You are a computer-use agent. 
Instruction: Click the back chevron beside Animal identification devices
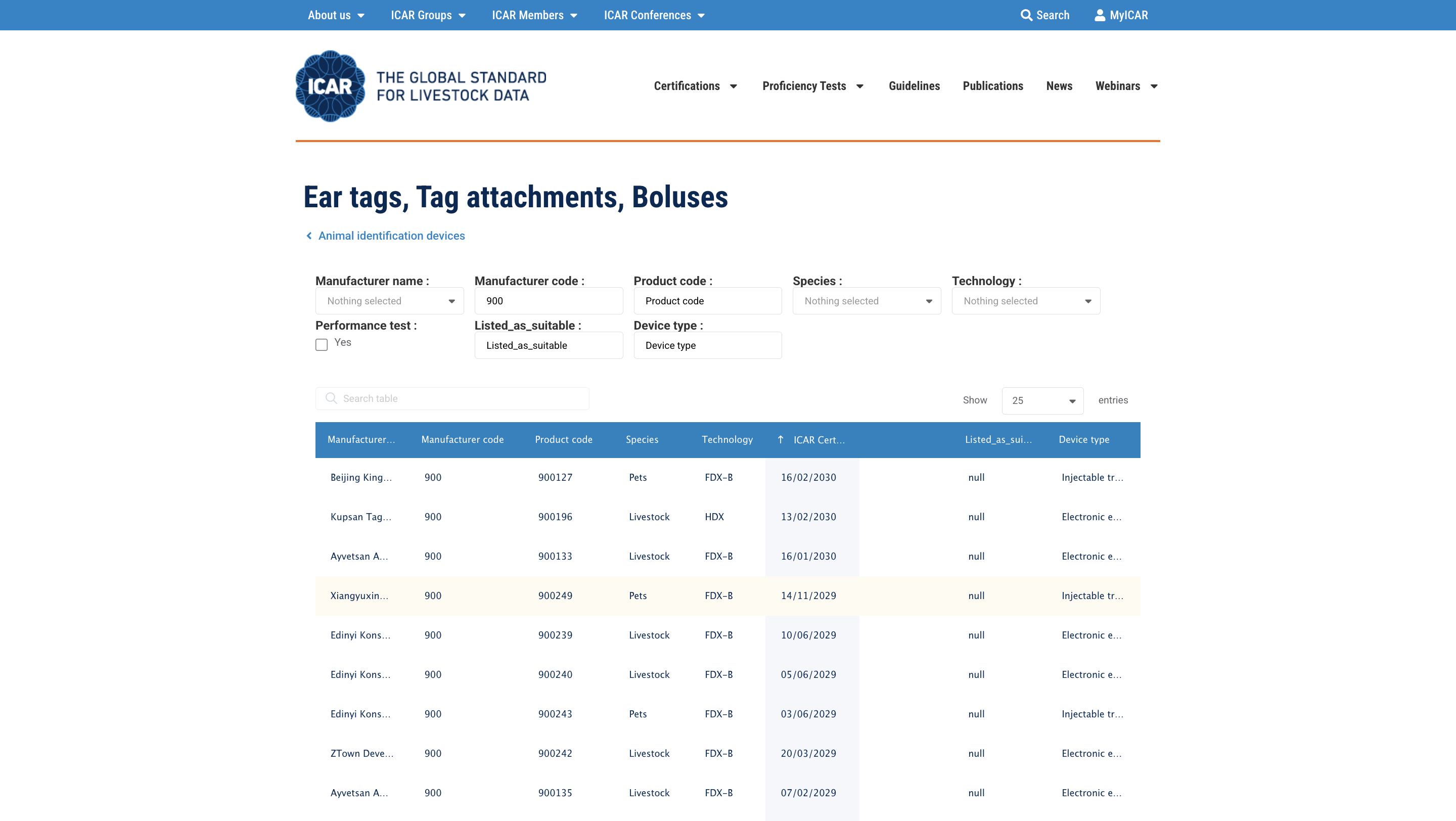click(x=308, y=236)
